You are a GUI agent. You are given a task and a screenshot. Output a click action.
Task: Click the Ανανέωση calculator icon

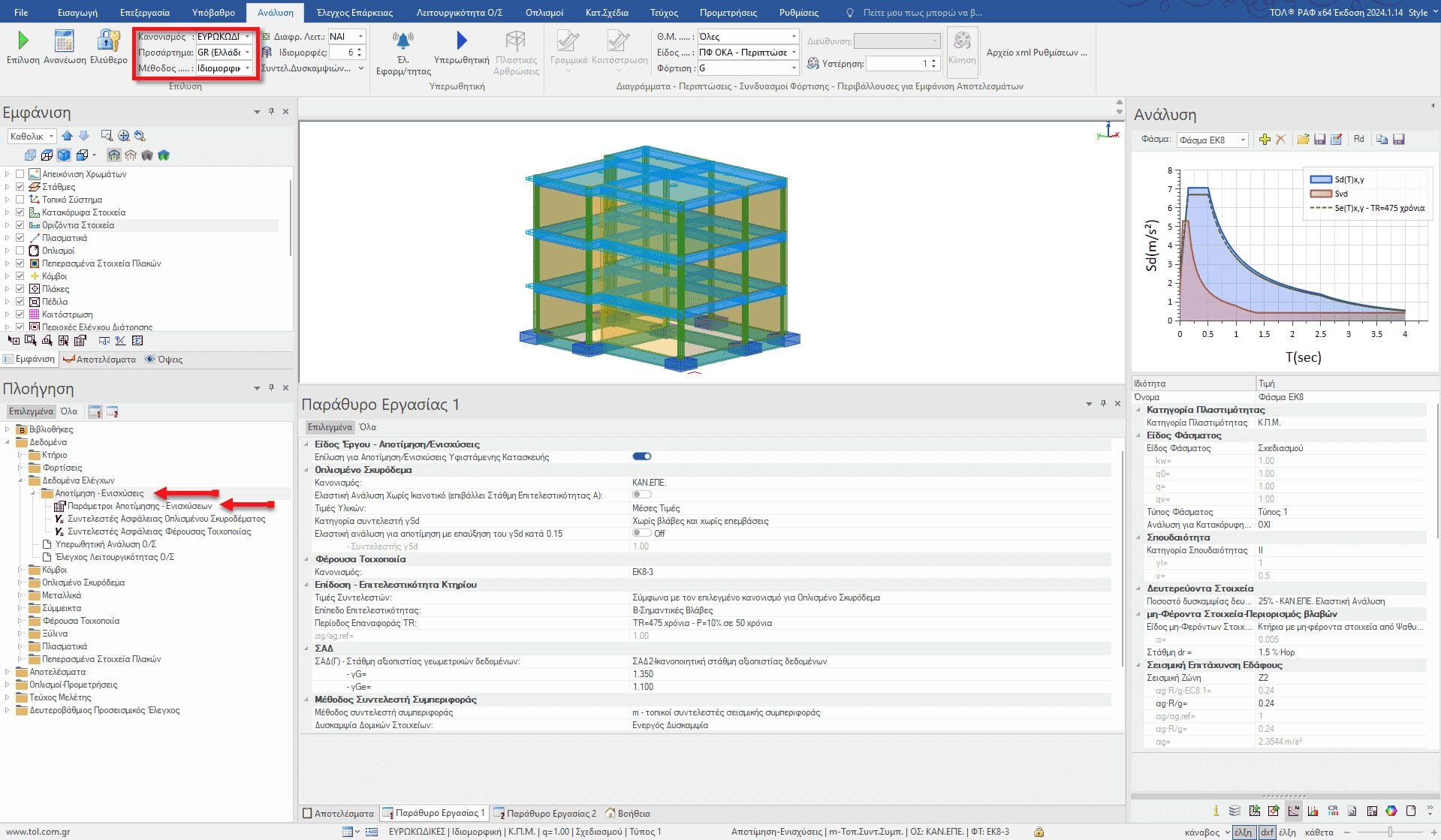(x=65, y=41)
